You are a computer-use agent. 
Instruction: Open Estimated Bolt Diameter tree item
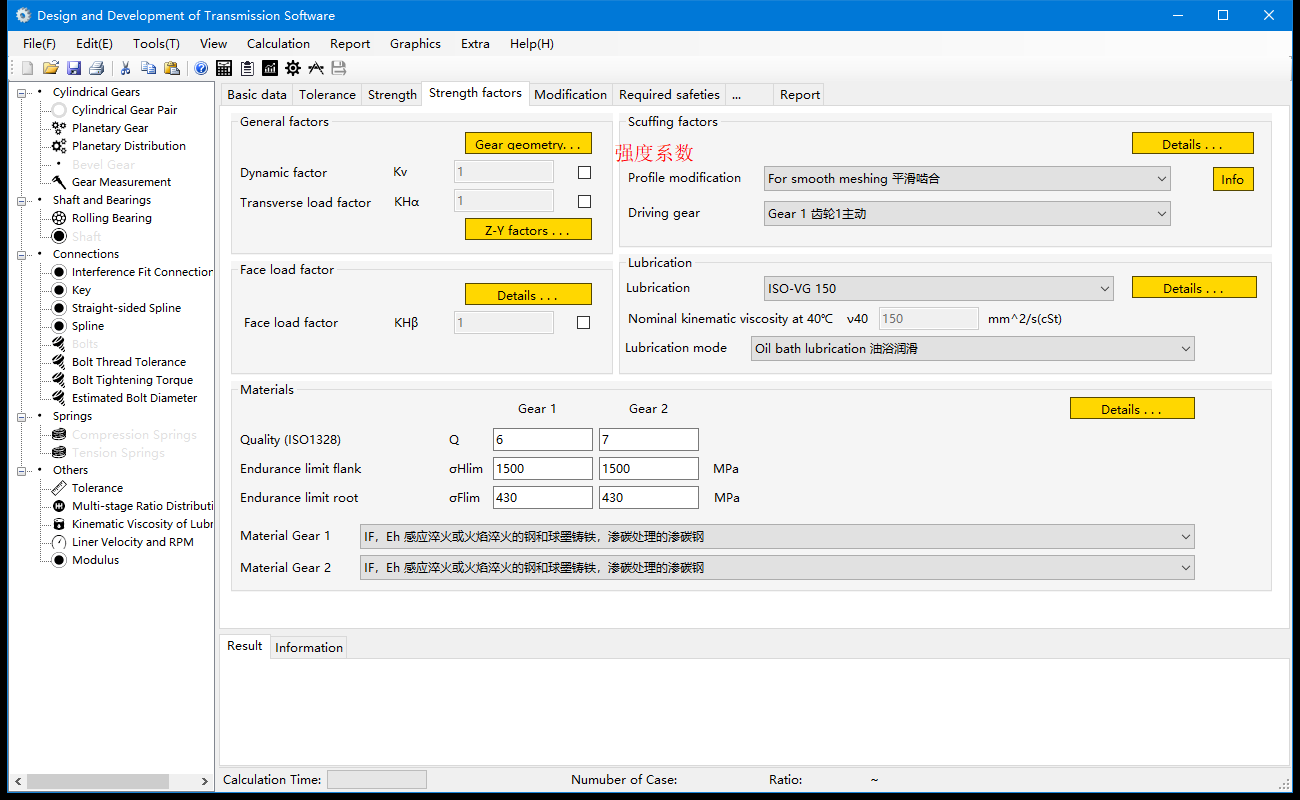134,398
